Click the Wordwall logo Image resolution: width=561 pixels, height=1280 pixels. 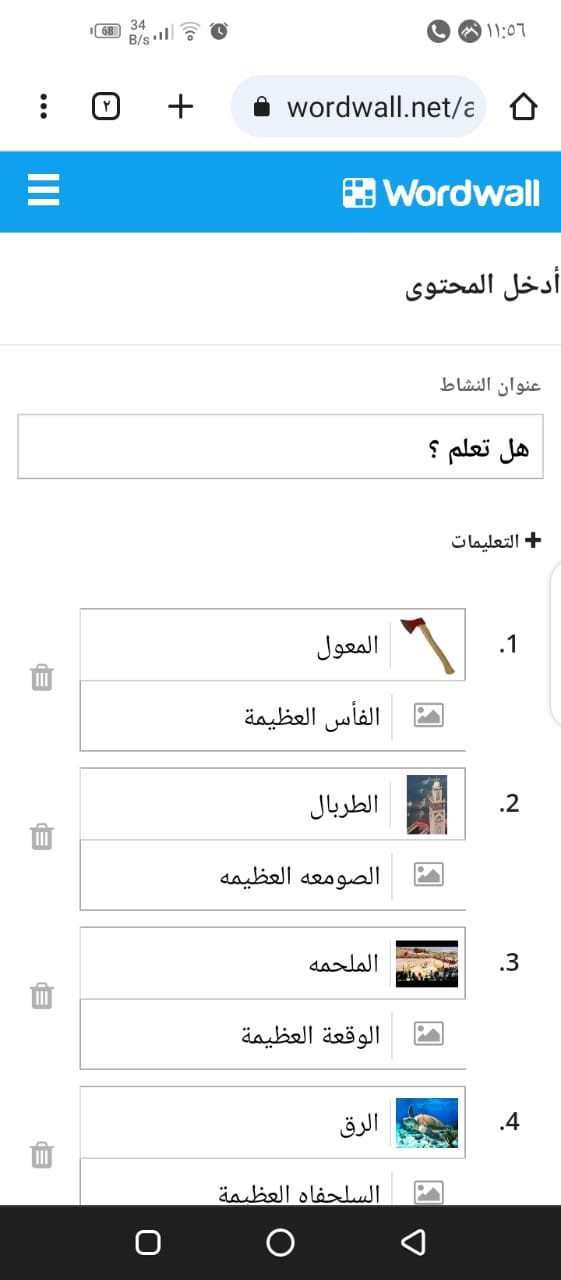(441, 192)
